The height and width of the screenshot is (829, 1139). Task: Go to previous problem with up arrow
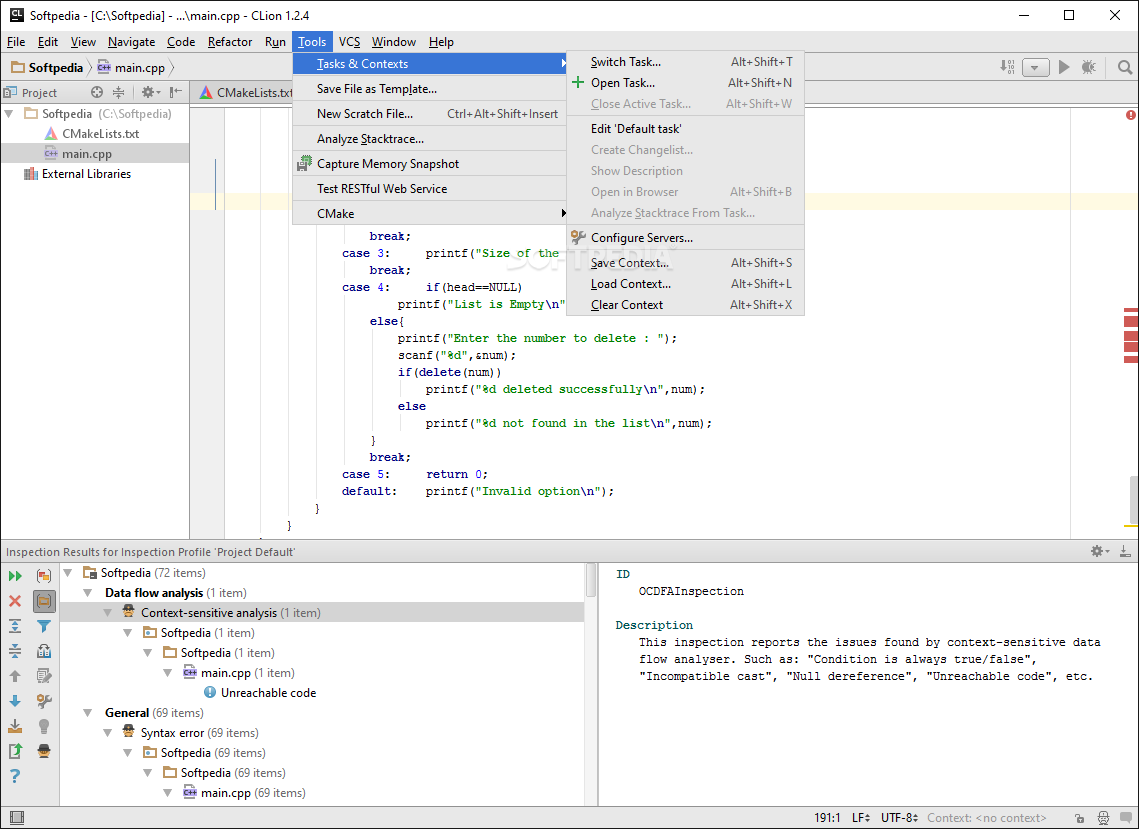(x=15, y=676)
